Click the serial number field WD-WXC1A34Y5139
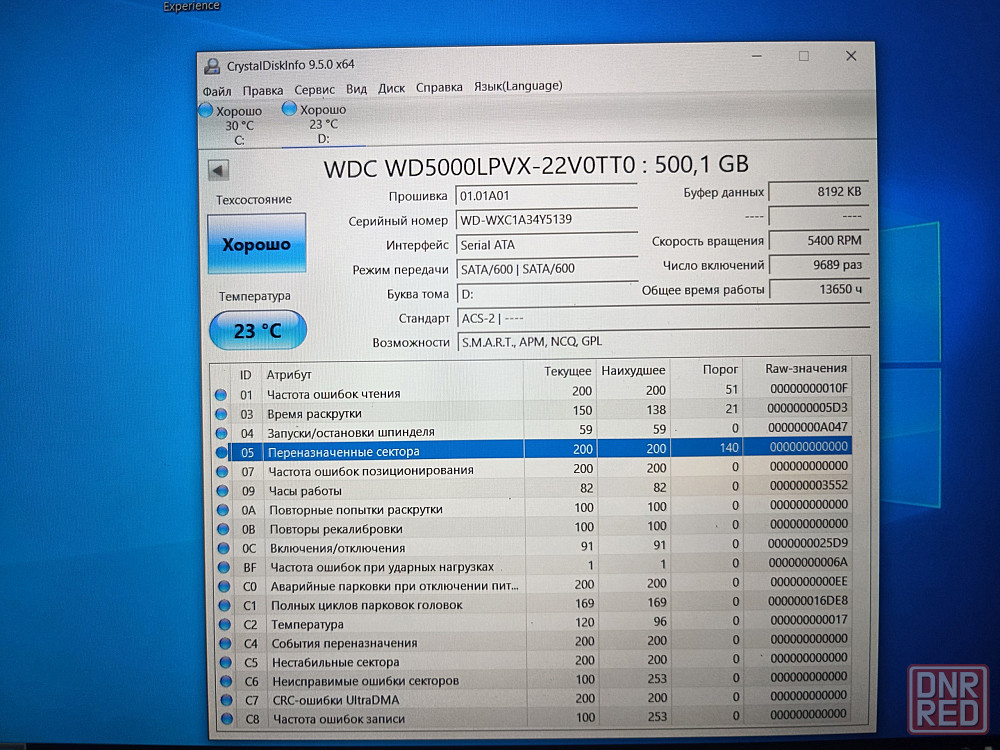This screenshot has height=750, width=1000. click(546, 220)
